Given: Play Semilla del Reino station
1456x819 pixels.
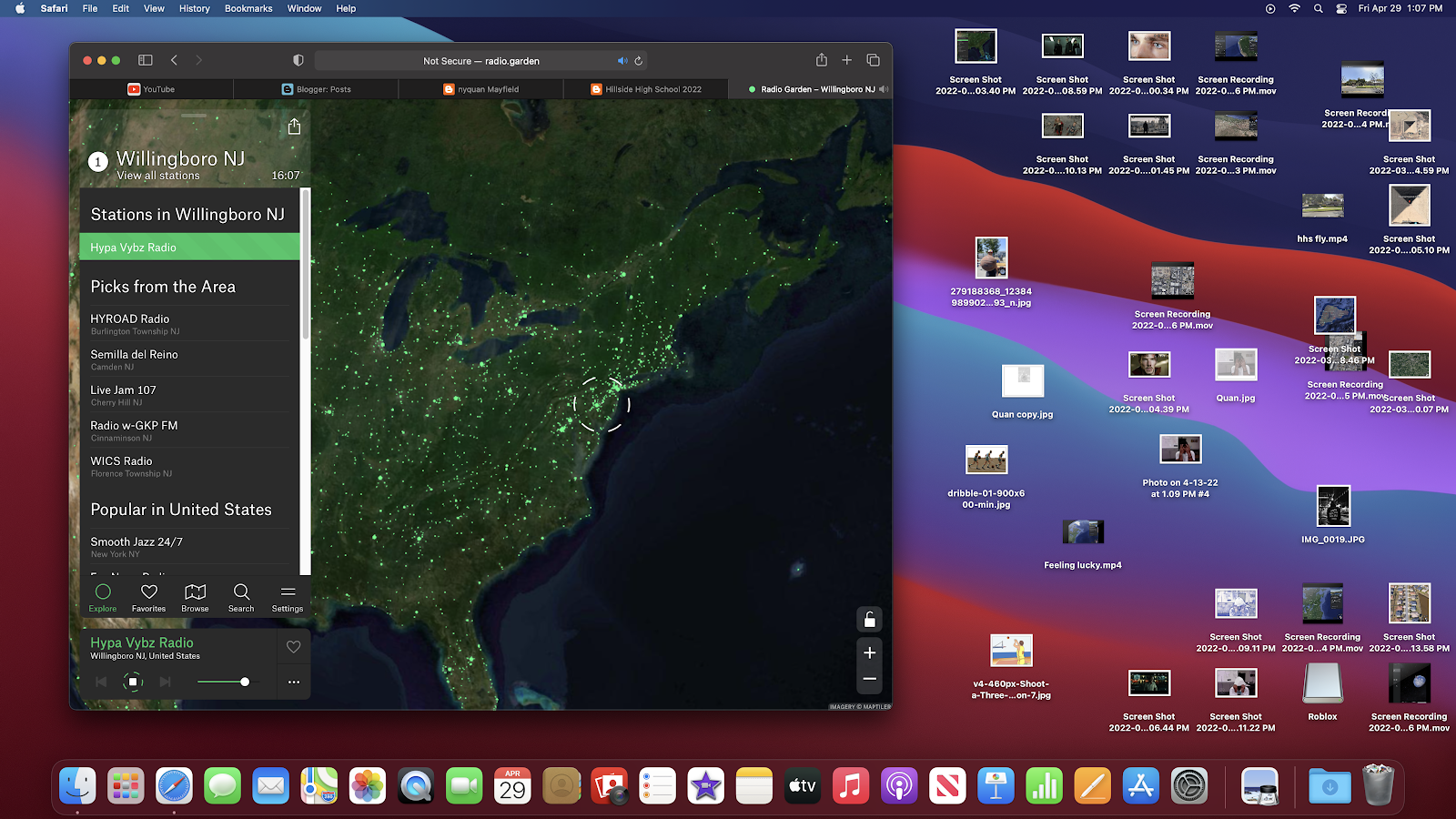Looking at the screenshot, I should point(189,359).
